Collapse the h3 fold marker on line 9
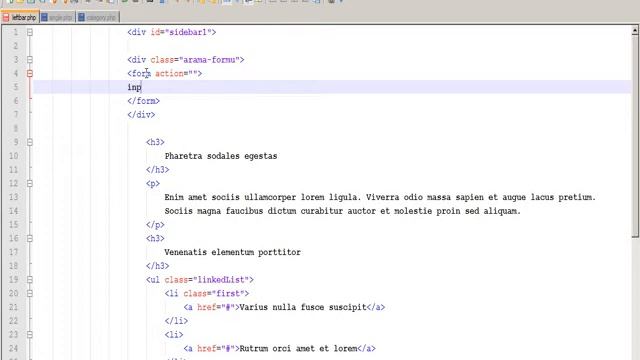The height and width of the screenshot is (360, 640). coord(30,142)
